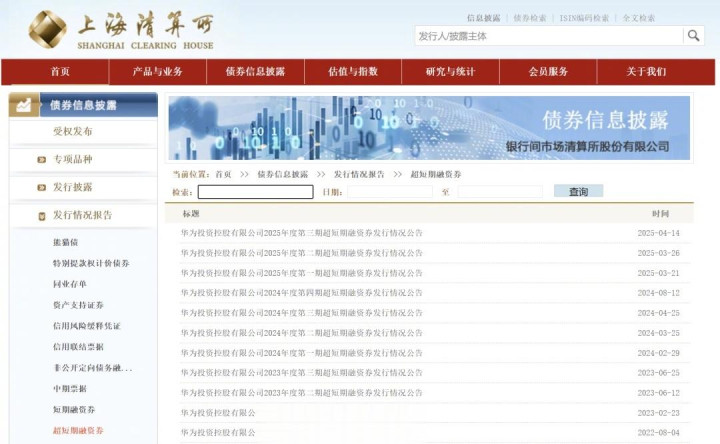720x444 pixels.
Task: Focus the 日期 start date field
Action: pos(390,192)
